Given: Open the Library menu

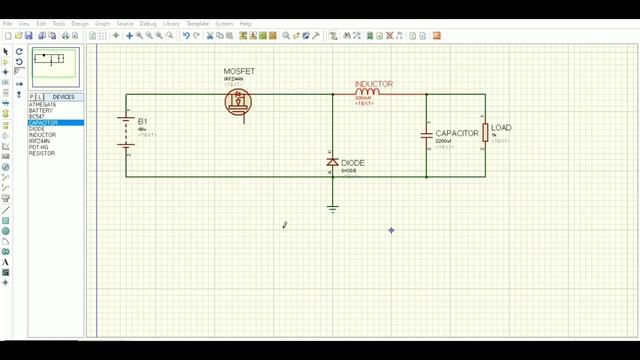Looking at the screenshot, I should pyautogui.click(x=171, y=24).
